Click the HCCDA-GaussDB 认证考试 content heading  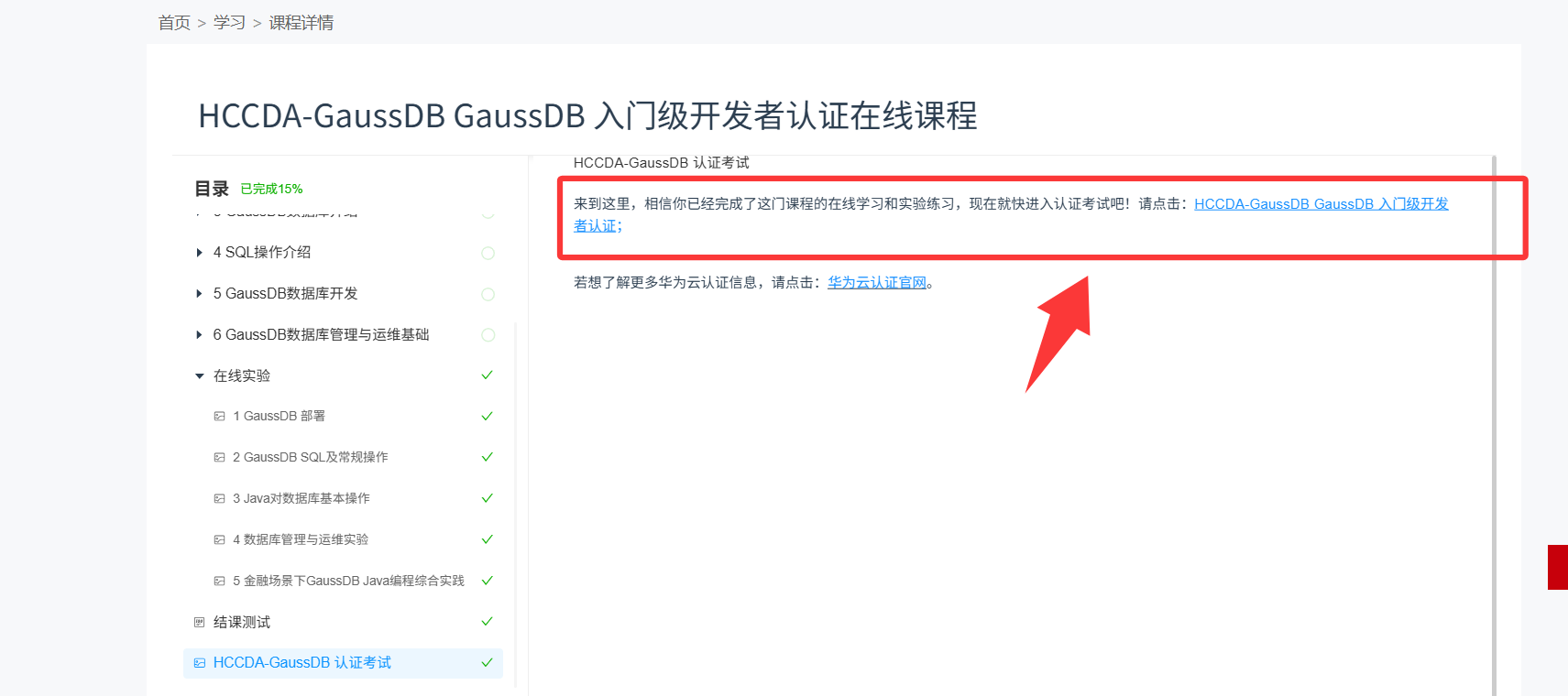click(662, 163)
